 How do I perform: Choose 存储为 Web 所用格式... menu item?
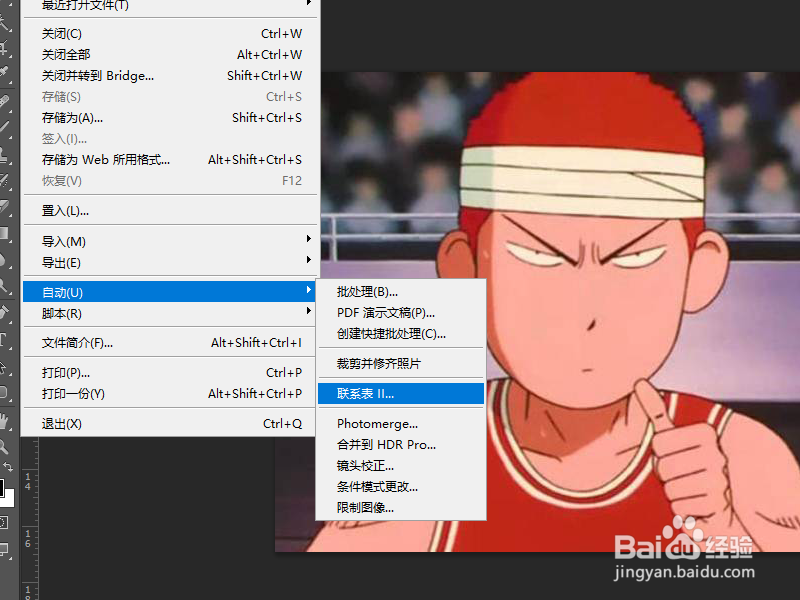170,160
